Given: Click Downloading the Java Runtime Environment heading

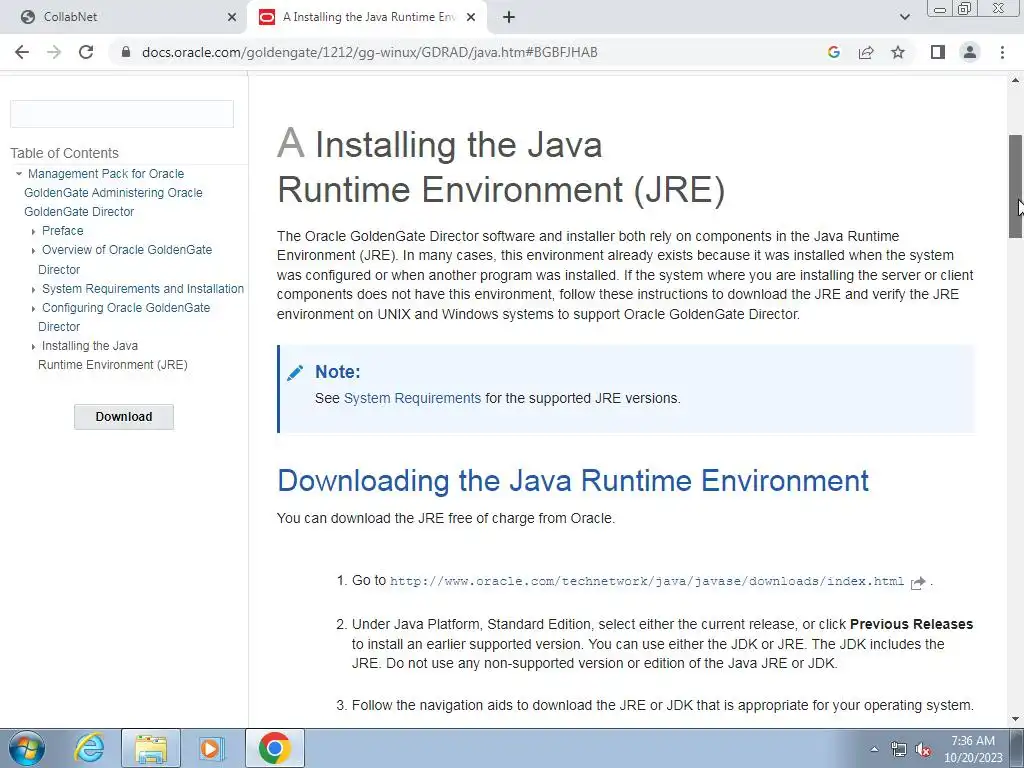Looking at the screenshot, I should tap(573, 481).
